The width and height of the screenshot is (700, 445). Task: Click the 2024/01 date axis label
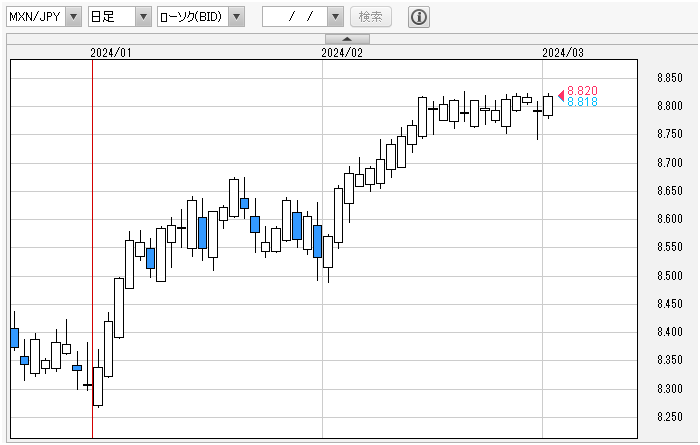coord(111,53)
